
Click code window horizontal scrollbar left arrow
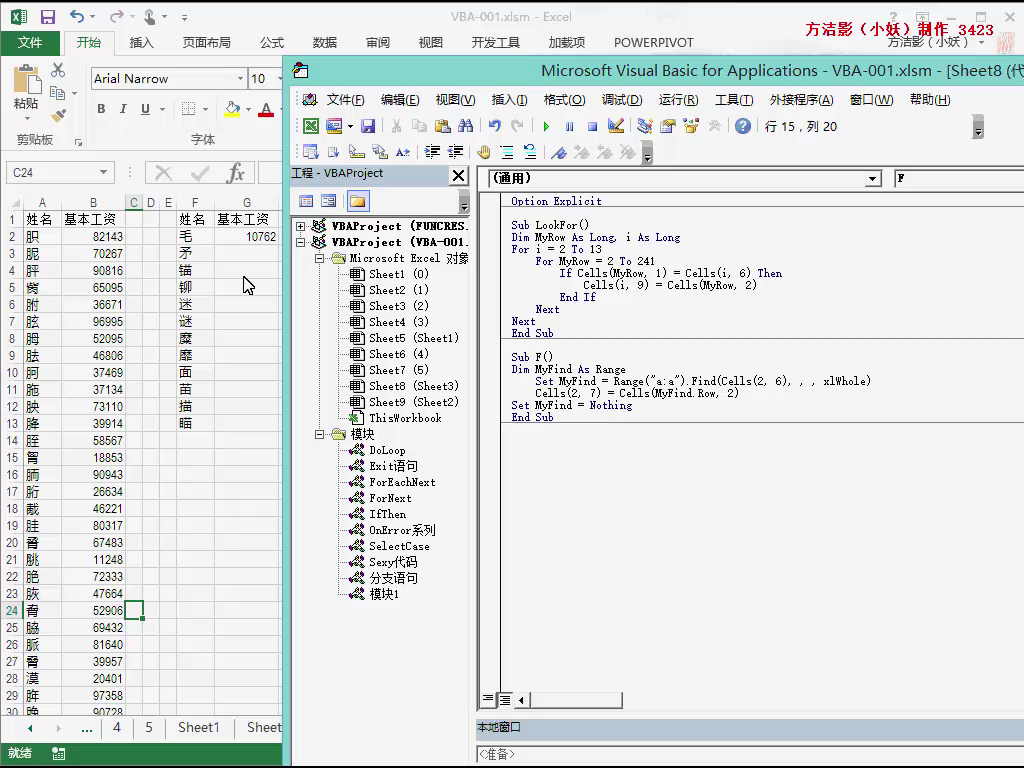521,700
